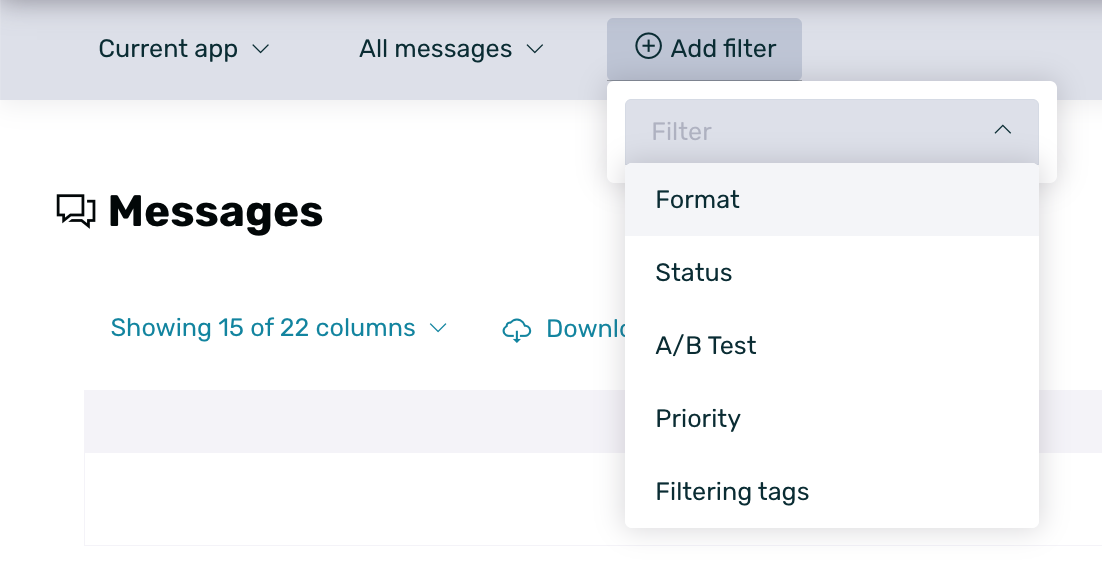Click the chevron next to Current app

click(x=261, y=49)
